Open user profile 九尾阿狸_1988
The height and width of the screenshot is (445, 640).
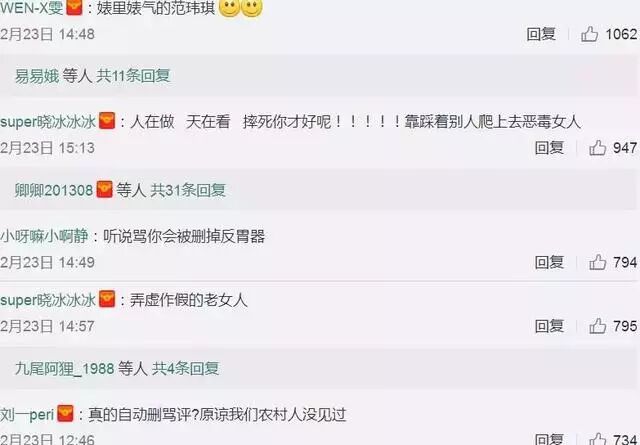coord(64,369)
